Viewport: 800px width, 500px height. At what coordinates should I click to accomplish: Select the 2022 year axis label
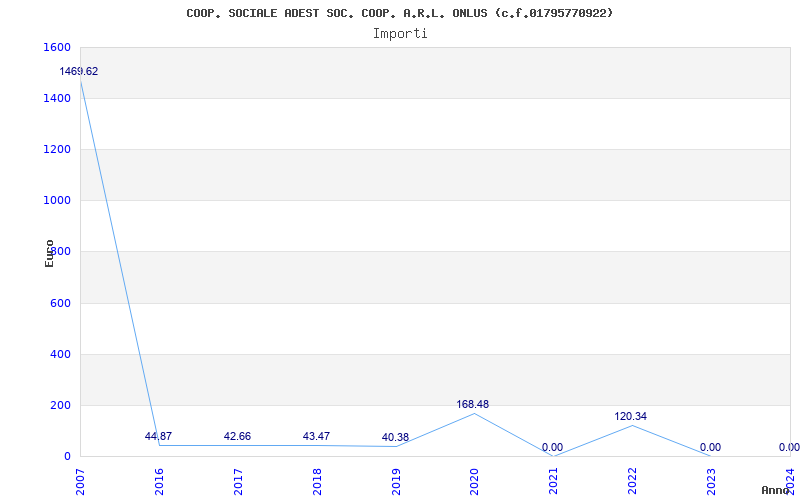click(x=632, y=480)
